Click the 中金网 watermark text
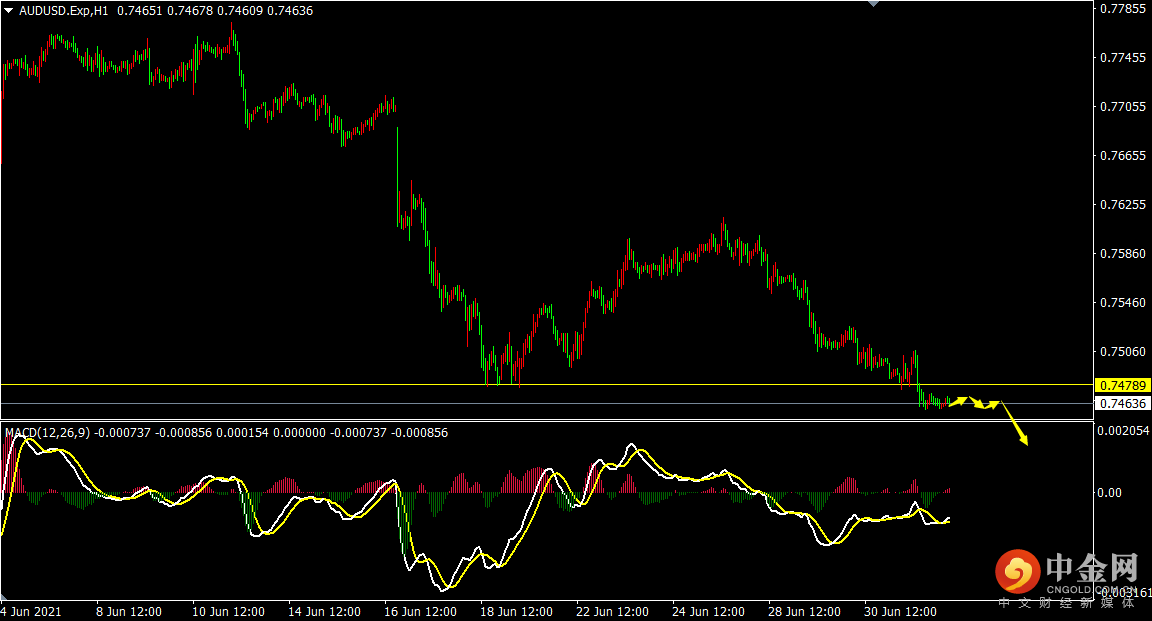The width and height of the screenshot is (1152, 621). 1092,570
